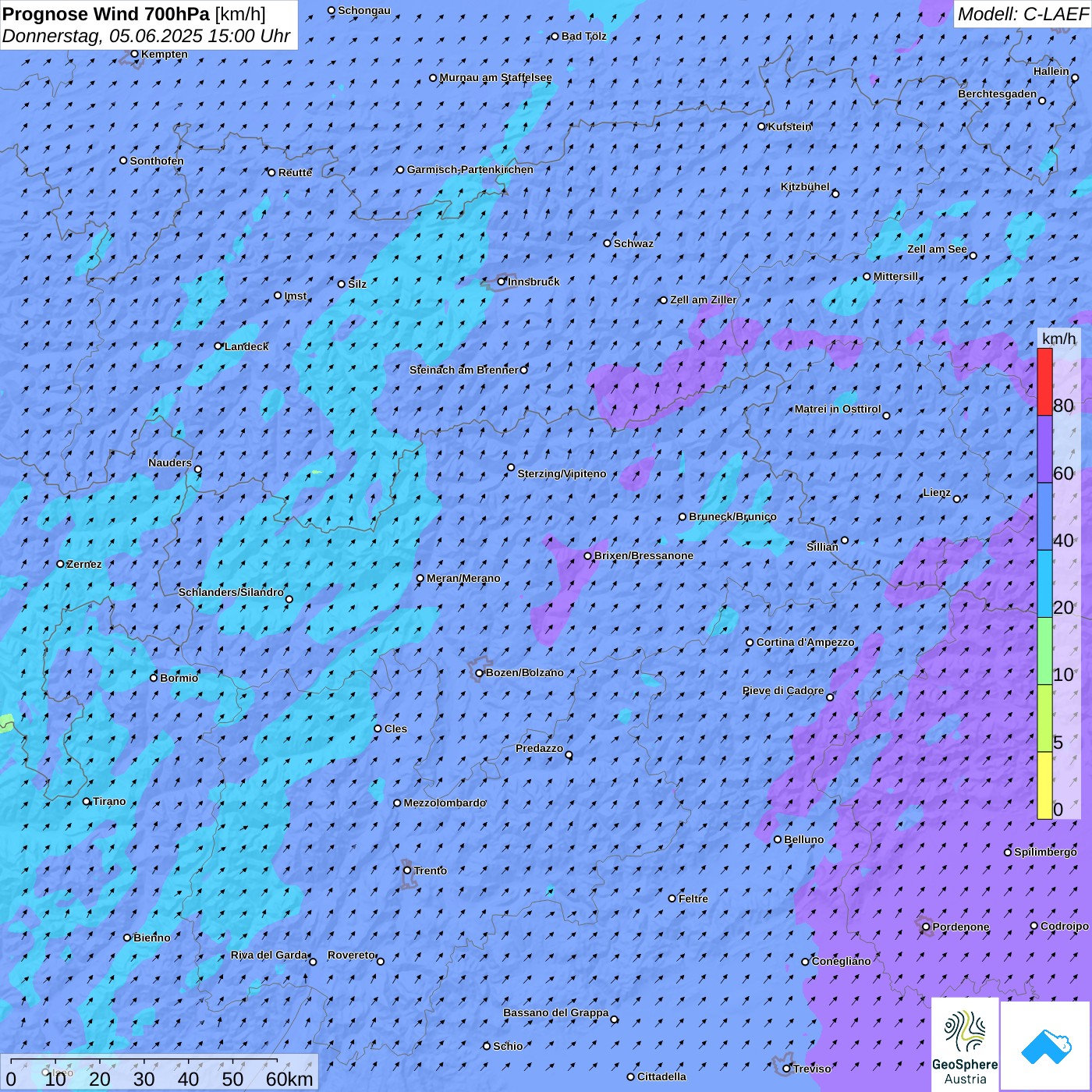Click the Lienz marker circle

(x=957, y=498)
